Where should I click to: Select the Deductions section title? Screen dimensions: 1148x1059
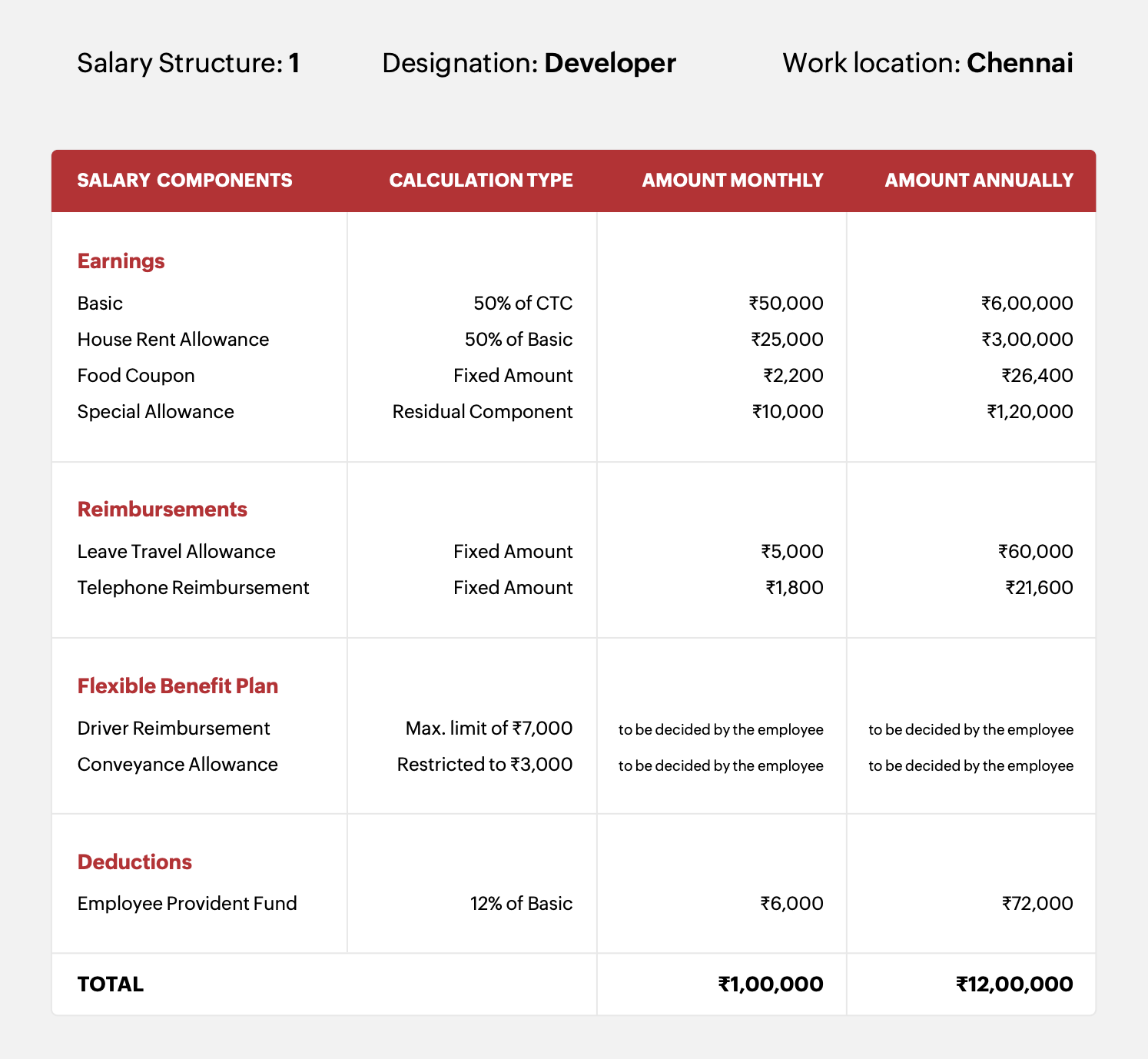pyautogui.click(x=134, y=862)
